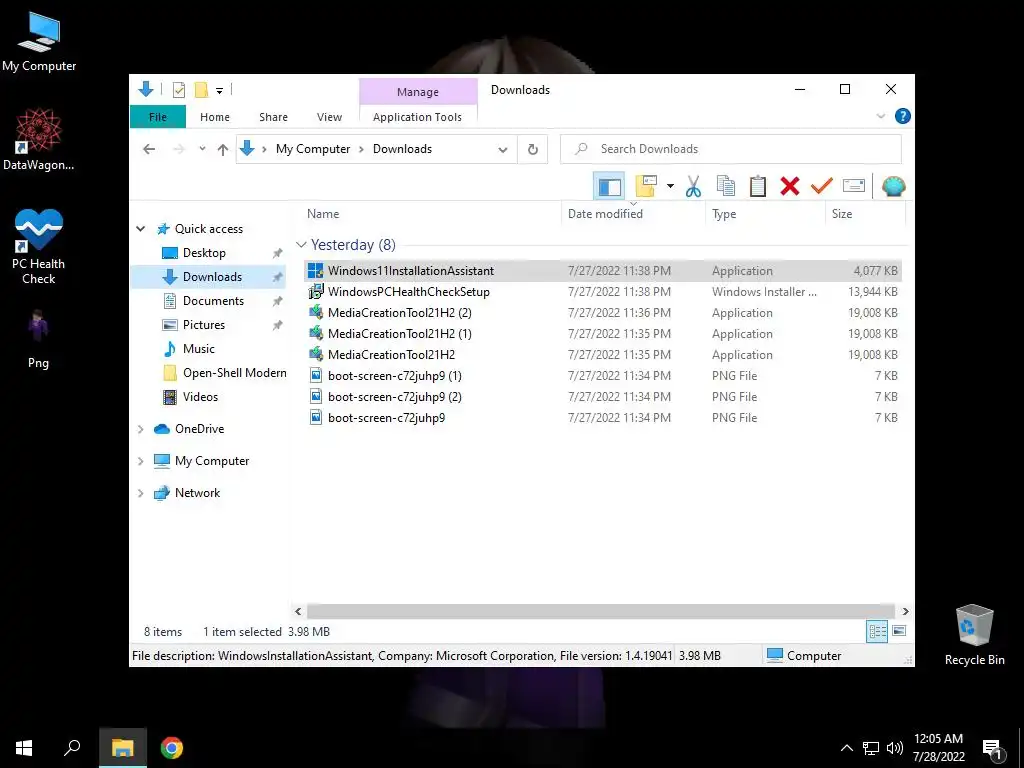1024x768 pixels.
Task: Select Music in navigation pane
Action: click(x=199, y=349)
